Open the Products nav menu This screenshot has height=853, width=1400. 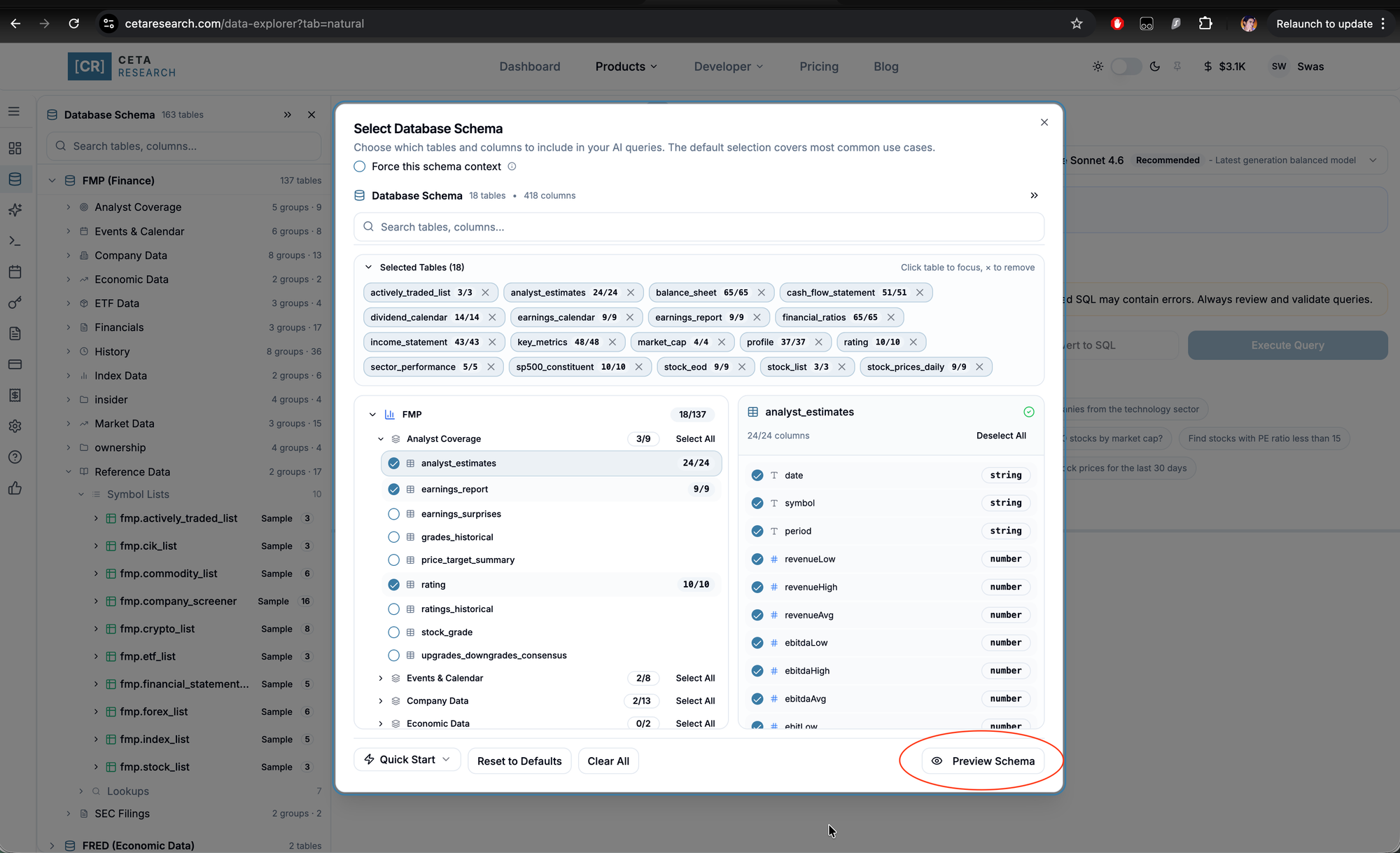point(626,67)
